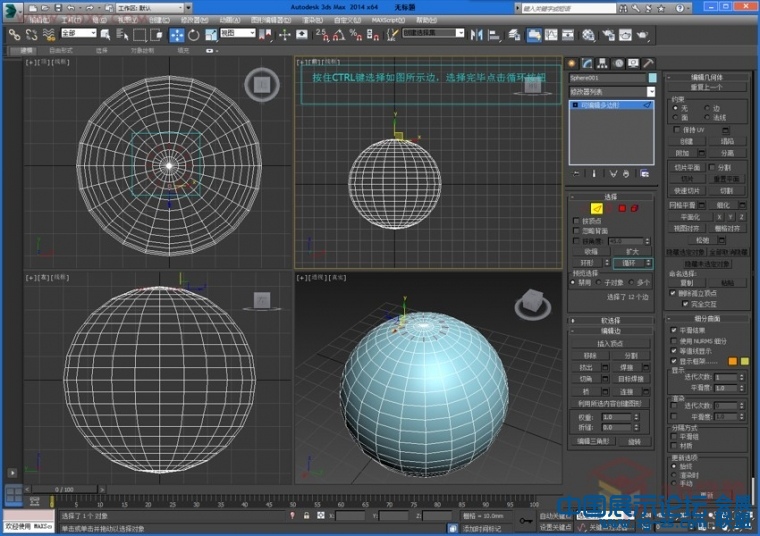Click the Select and Link chain icon

[x=15, y=35]
